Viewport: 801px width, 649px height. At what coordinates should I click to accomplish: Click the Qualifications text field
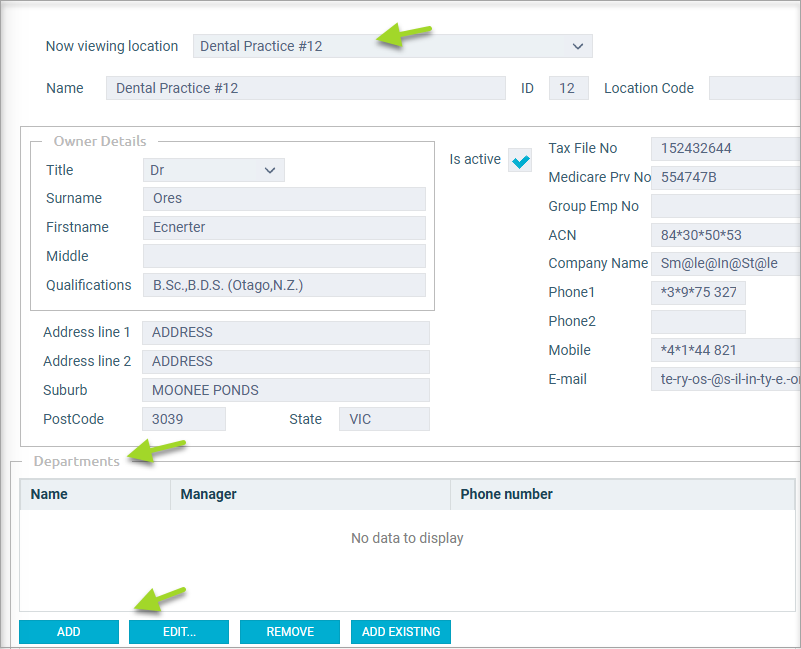[x=284, y=285]
